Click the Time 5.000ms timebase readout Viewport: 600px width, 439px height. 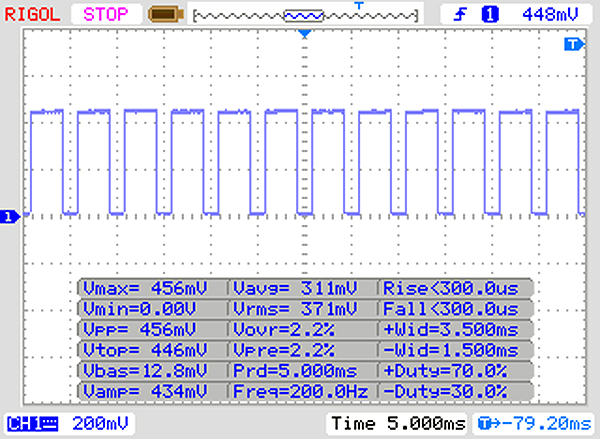click(x=398, y=424)
